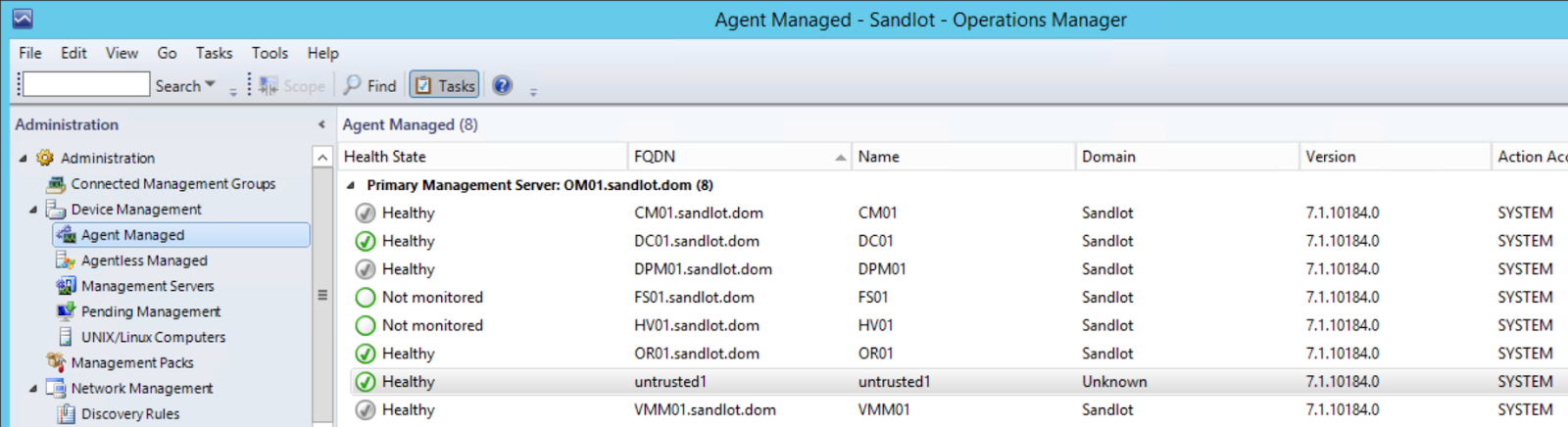The image size is (1568, 427).
Task: Click health state icon for DC01.sandlot.dom
Action: pos(366,241)
